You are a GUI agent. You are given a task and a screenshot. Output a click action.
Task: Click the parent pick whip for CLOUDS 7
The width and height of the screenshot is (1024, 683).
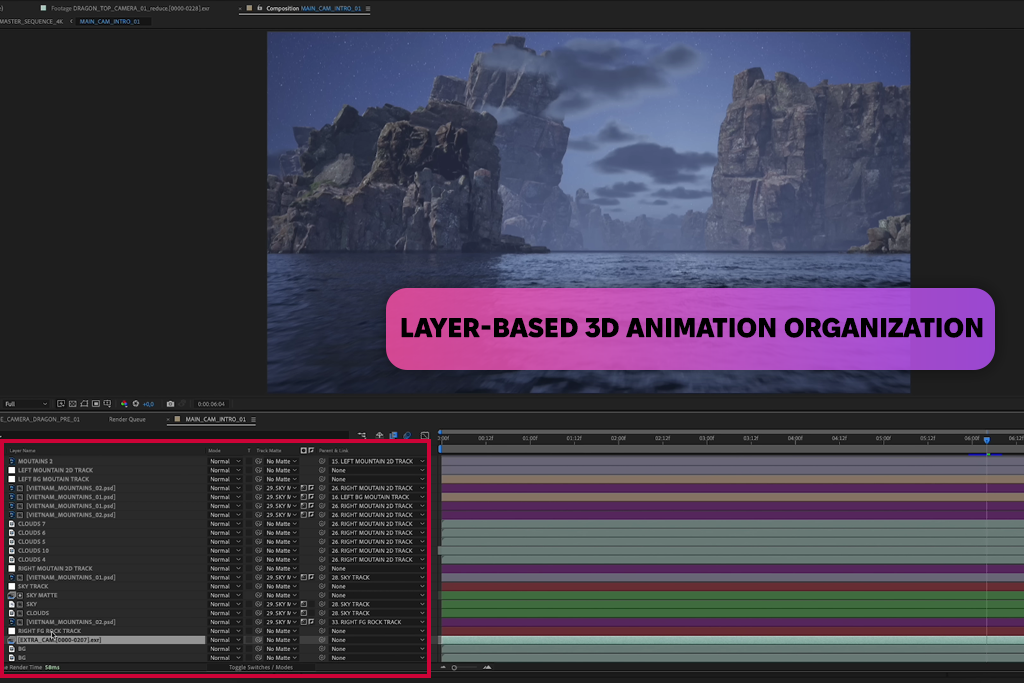tap(322, 524)
